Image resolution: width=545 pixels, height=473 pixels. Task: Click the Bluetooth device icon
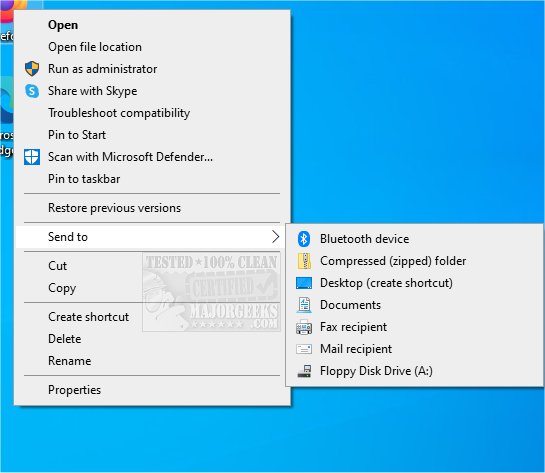(x=304, y=239)
